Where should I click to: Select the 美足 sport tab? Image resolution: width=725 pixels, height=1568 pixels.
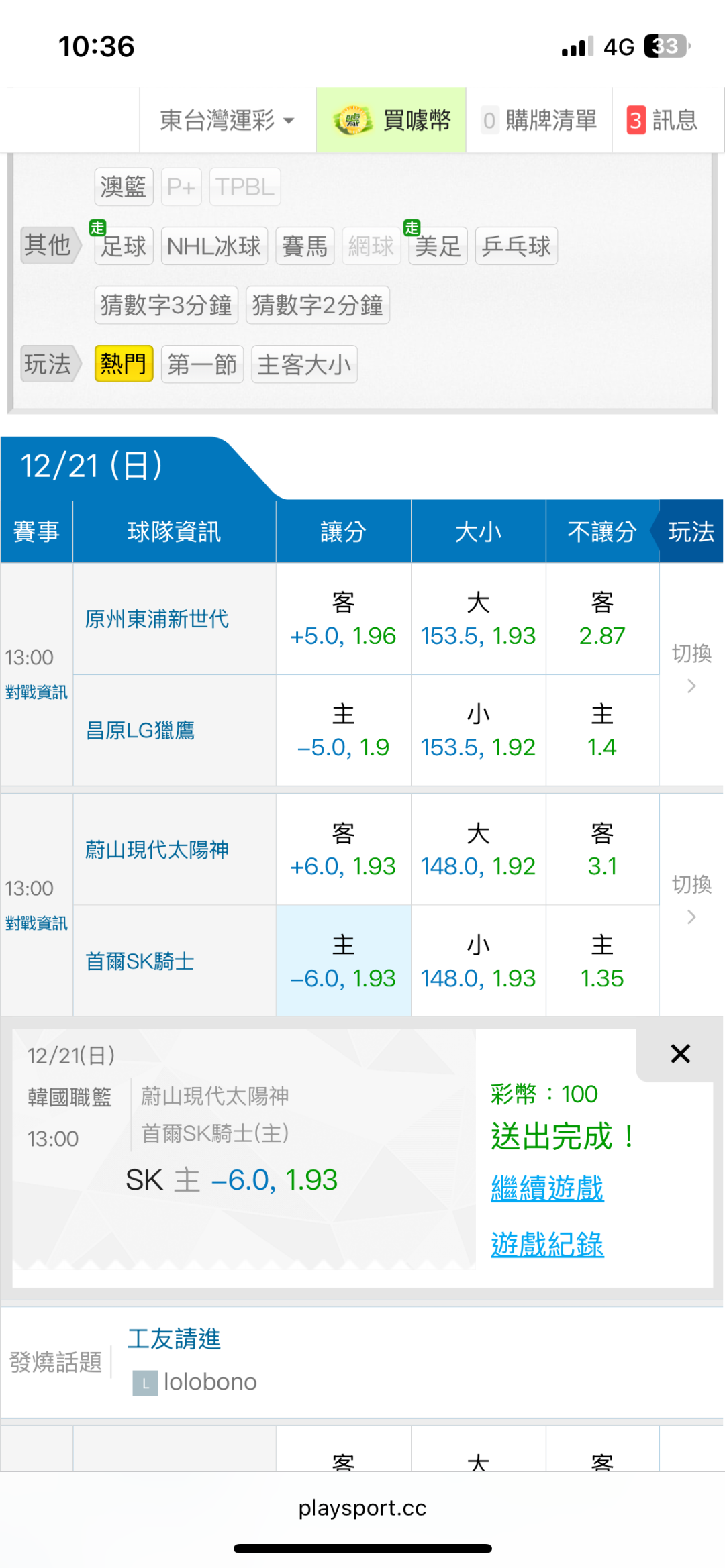click(x=438, y=246)
